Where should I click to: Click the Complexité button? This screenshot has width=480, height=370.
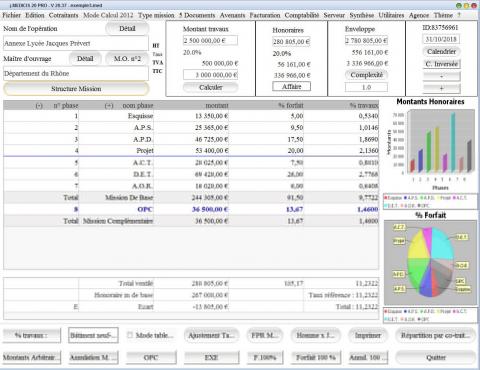[x=366, y=75]
